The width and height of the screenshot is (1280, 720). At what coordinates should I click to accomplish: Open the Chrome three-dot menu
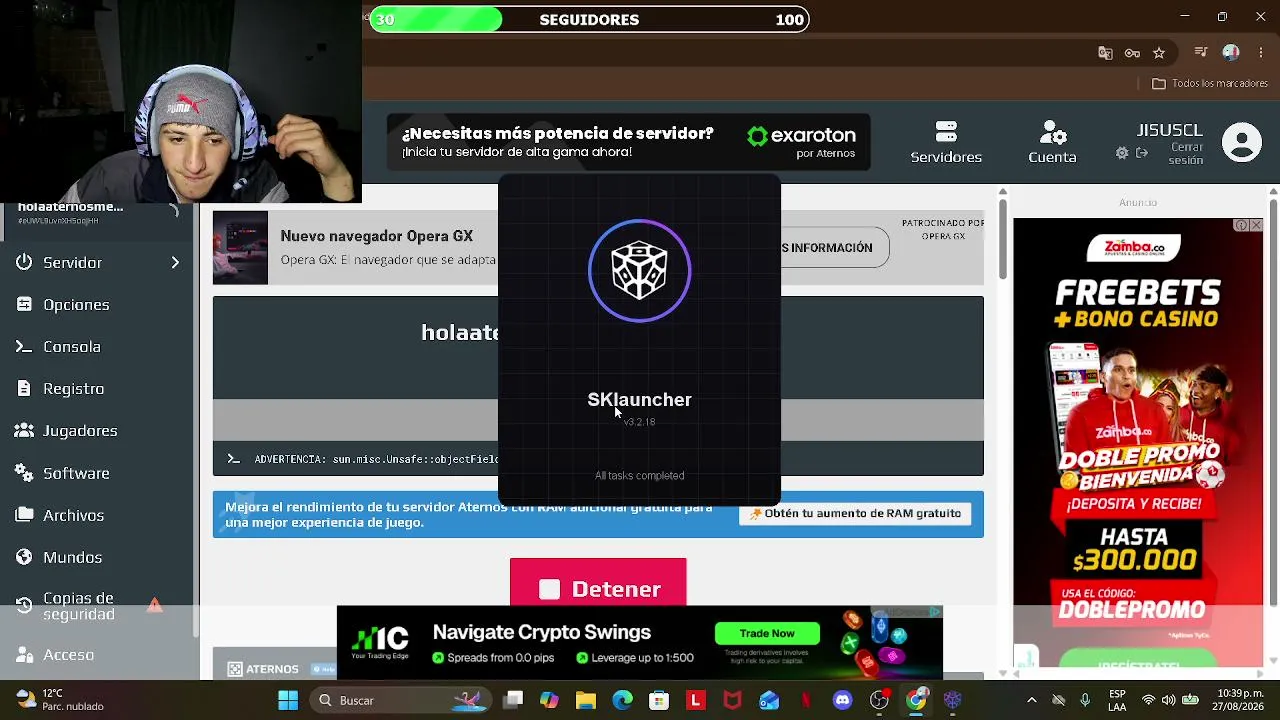pos(1260,53)
